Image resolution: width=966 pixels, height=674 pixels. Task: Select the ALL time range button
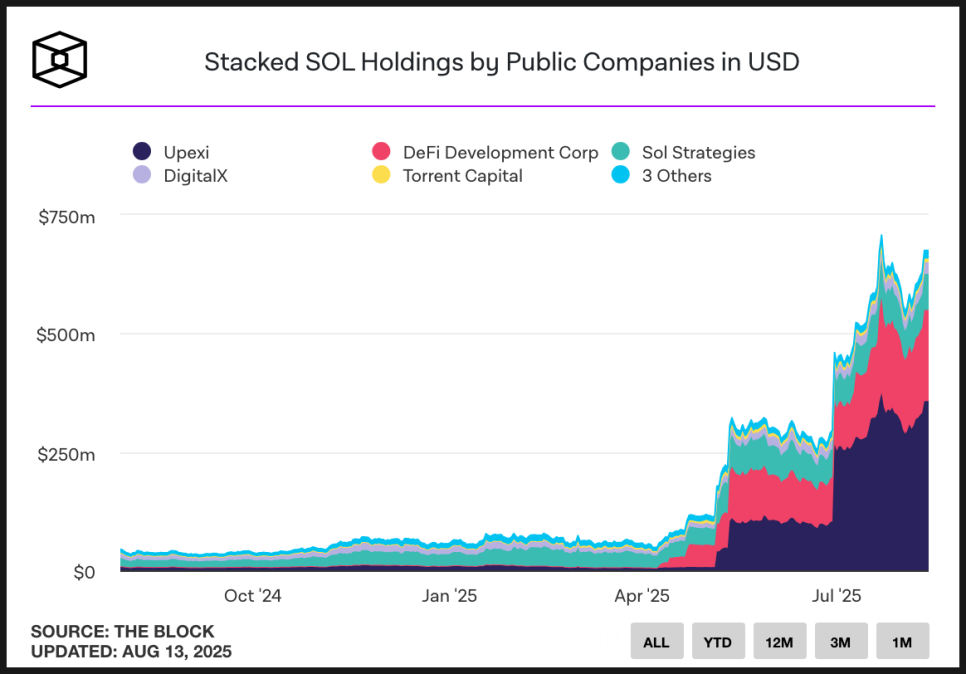pyautogui.click(x=657, y=641)
